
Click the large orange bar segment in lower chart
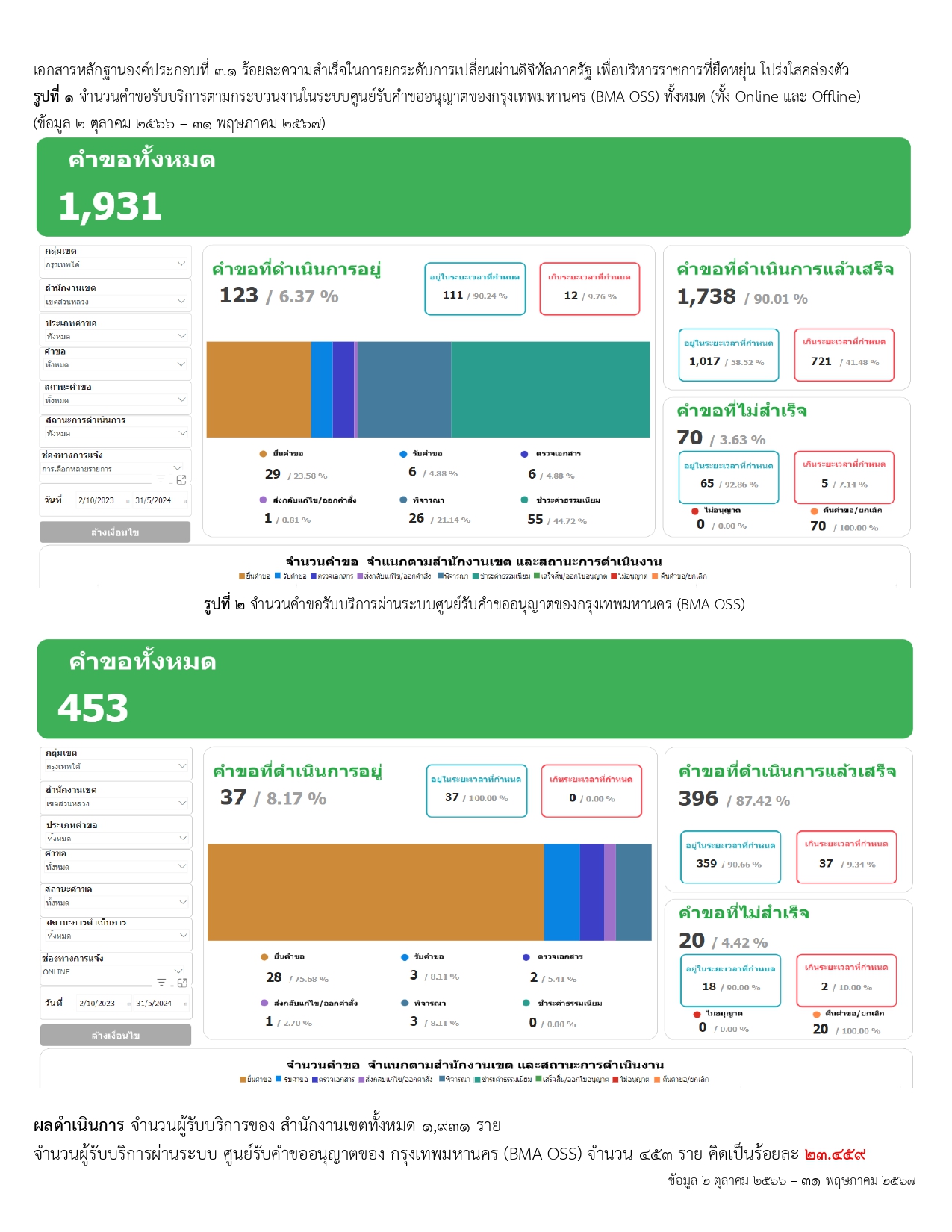click(x=375, y=892)
